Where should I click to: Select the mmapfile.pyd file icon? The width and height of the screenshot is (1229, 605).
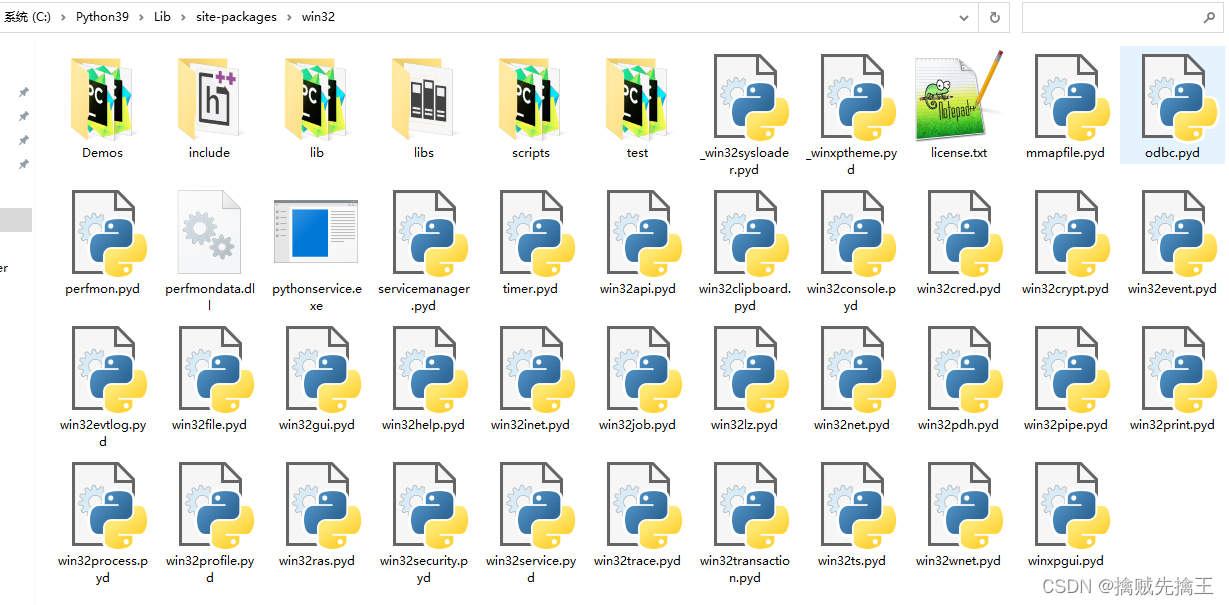coord(1073,98)
